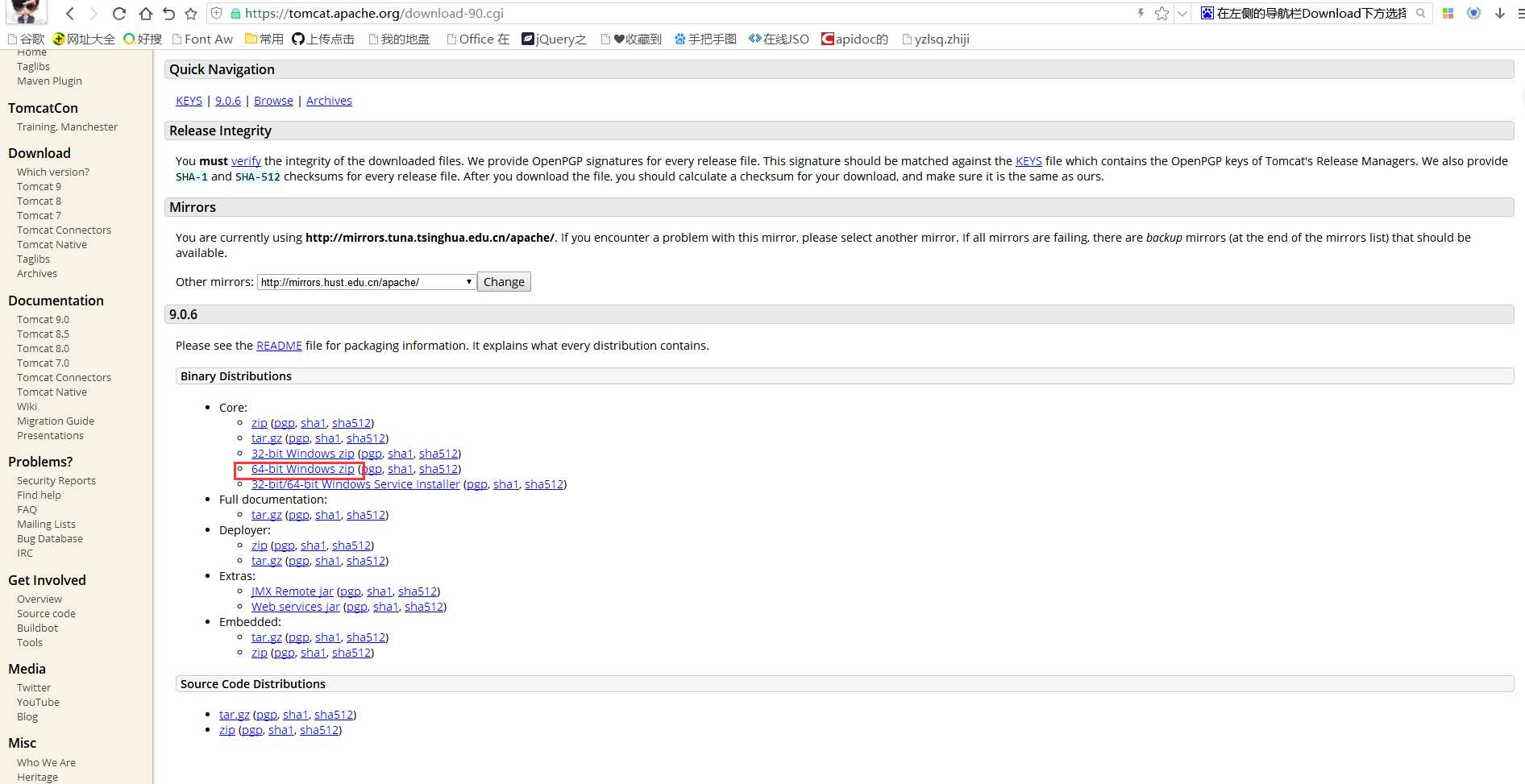1525x784 pixels.
Task: Click the favorites star left of address bar
Action: pyautogui.click(x=191, y=14)
